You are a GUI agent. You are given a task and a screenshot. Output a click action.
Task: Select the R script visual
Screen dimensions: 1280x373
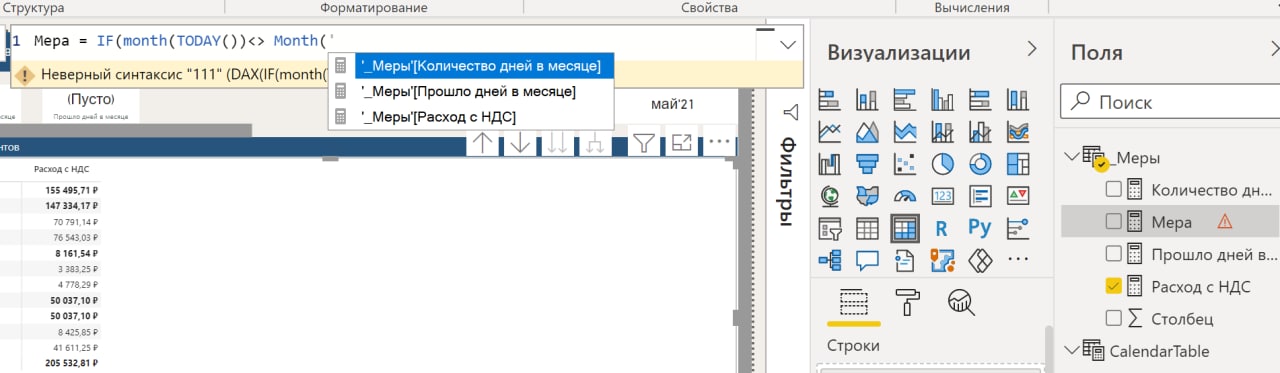click(942, 228)
